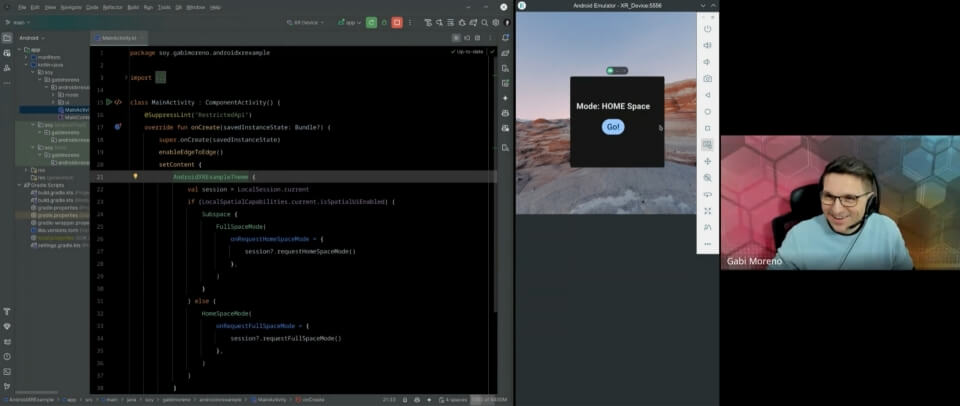Click requestFullSpaceMode() call on line 34
960x406 pixels.
point(300,338)
